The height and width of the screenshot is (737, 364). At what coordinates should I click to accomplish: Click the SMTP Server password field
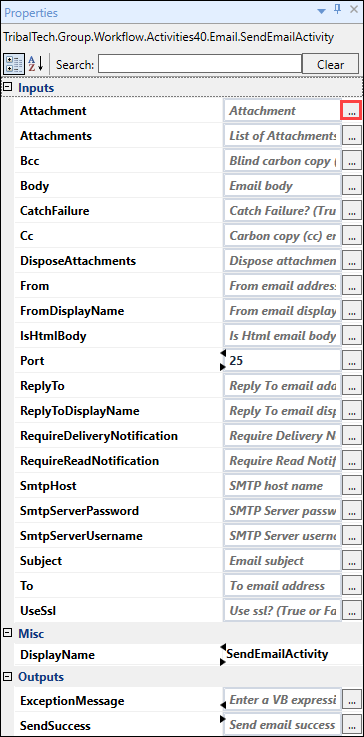[x=282, y=511]
